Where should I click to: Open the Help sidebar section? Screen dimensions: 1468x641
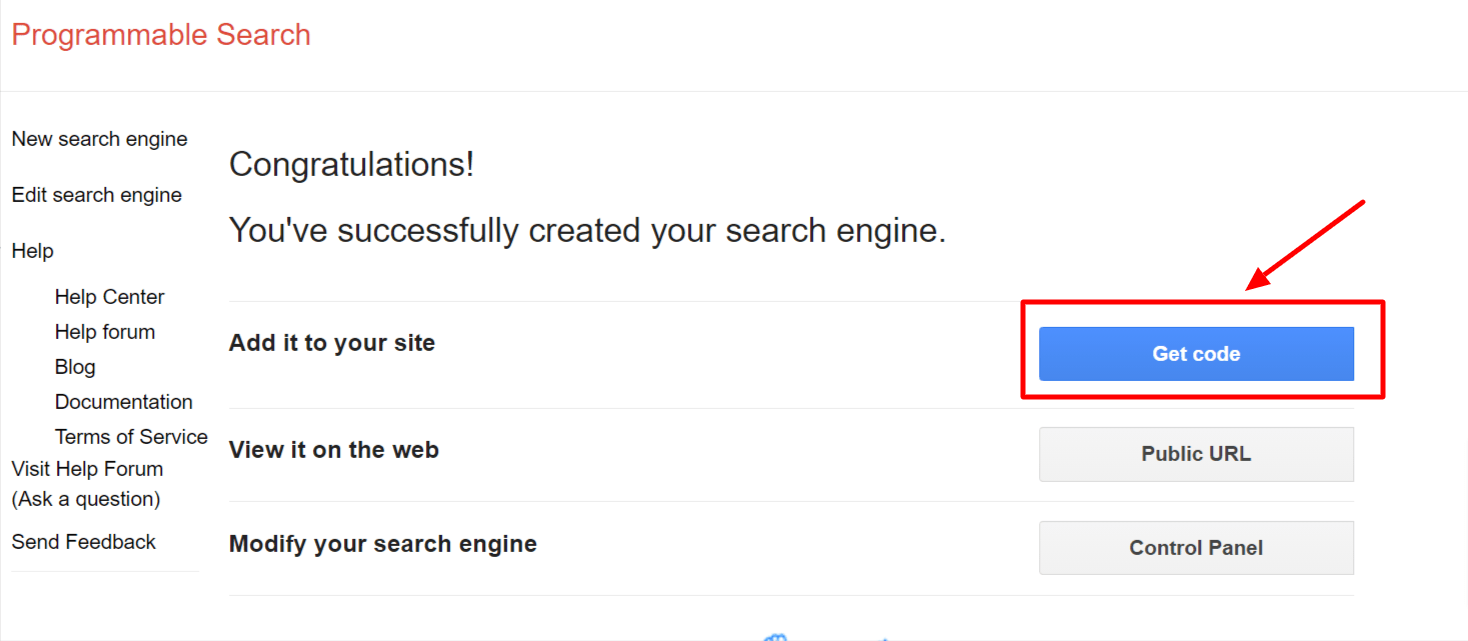pyautogui.click(x=32, y=250)
